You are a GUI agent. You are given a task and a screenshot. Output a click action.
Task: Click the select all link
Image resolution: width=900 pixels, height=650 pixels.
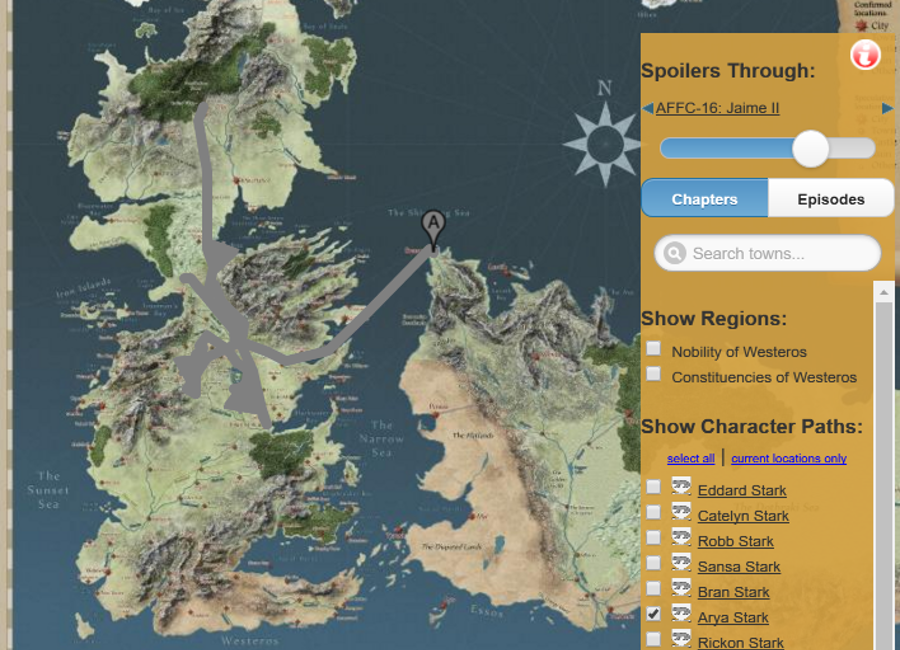tap(690, 458)
